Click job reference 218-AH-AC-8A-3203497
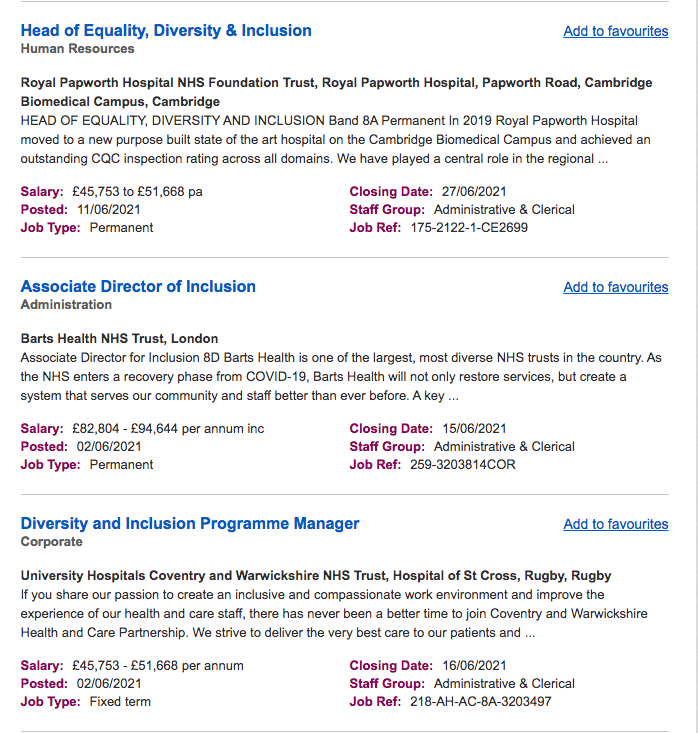This screenshot has width=698, height=733. point(480,701)
